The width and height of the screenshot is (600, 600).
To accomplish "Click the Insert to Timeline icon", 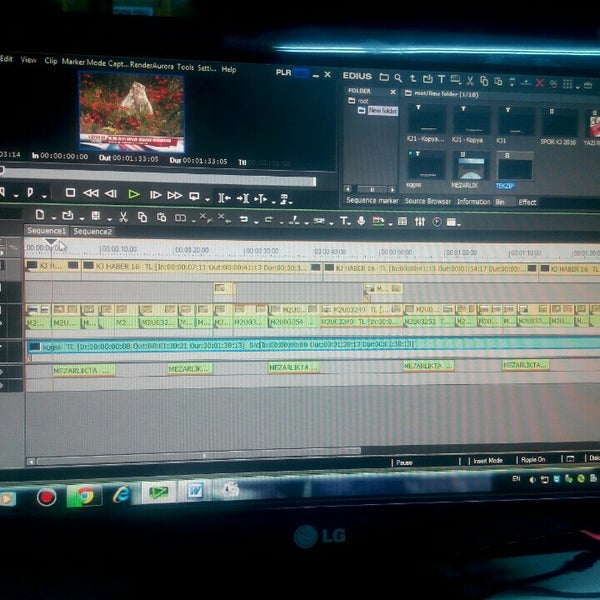I will 224,197.
